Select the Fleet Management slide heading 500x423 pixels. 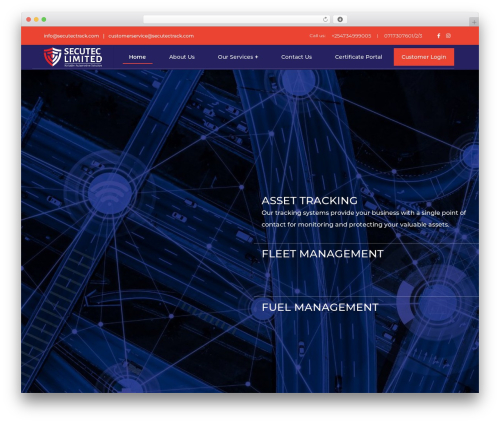coord(323,254)
